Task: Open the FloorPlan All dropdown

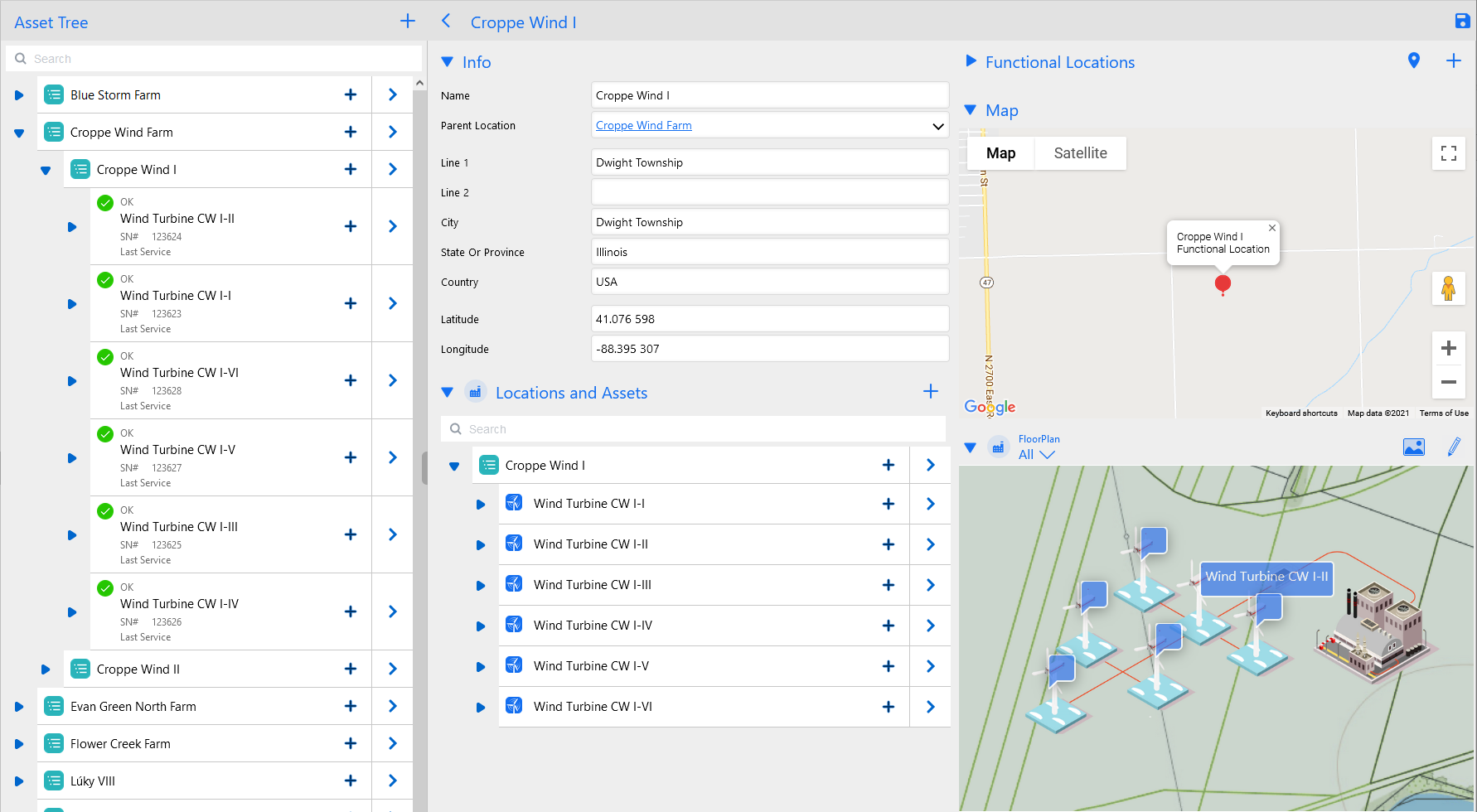Action: pos(1037,454)
